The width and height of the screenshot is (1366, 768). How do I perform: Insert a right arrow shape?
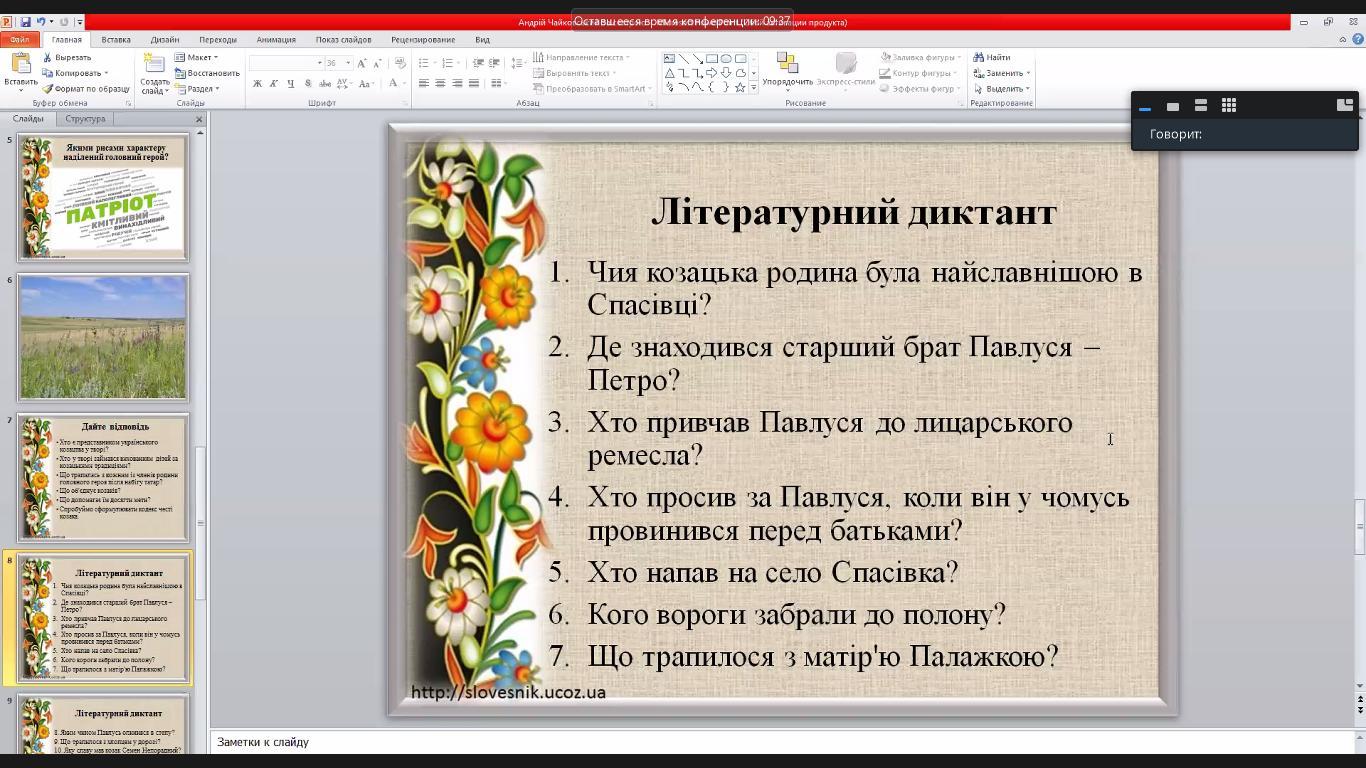[712, 73]
